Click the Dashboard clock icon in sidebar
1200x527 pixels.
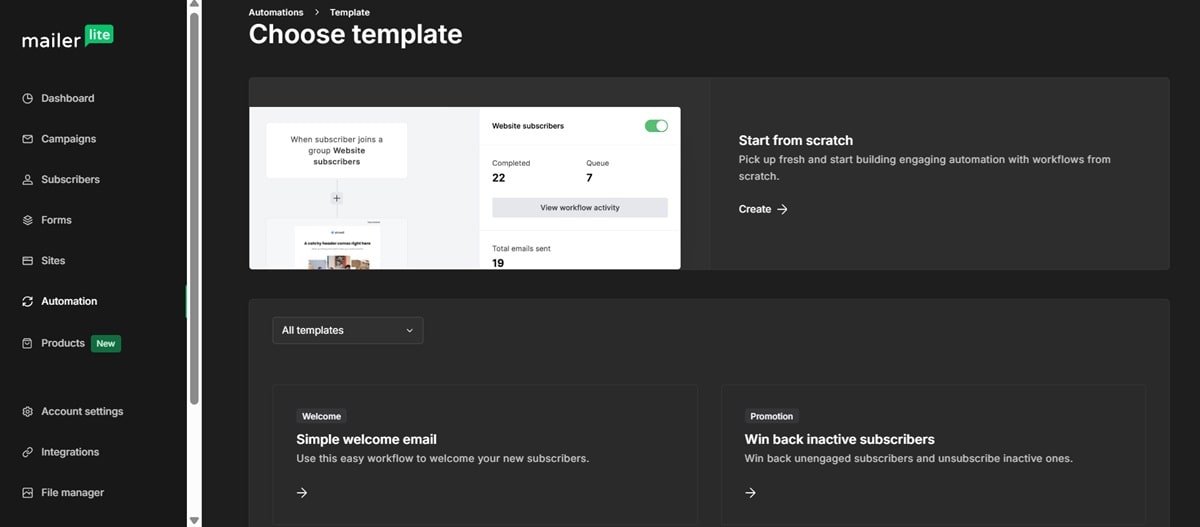tap(28, 99)
